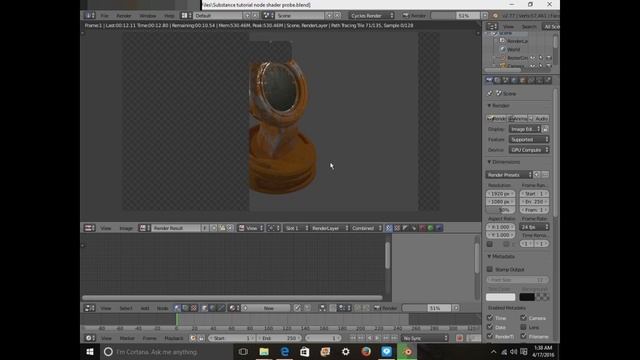Toggle visibility eye of RenderCm outliner row
The image size is (640, 360).
pos(533,58)
